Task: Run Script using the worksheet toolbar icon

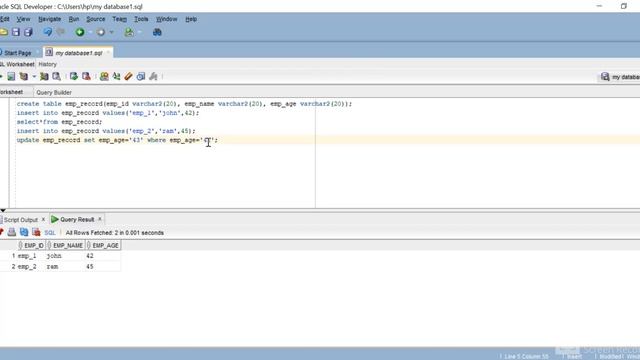Action: [x=11, y=76]
